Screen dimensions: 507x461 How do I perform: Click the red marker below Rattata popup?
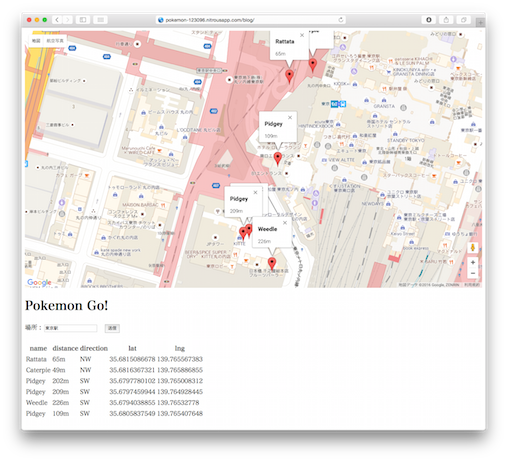289,76
